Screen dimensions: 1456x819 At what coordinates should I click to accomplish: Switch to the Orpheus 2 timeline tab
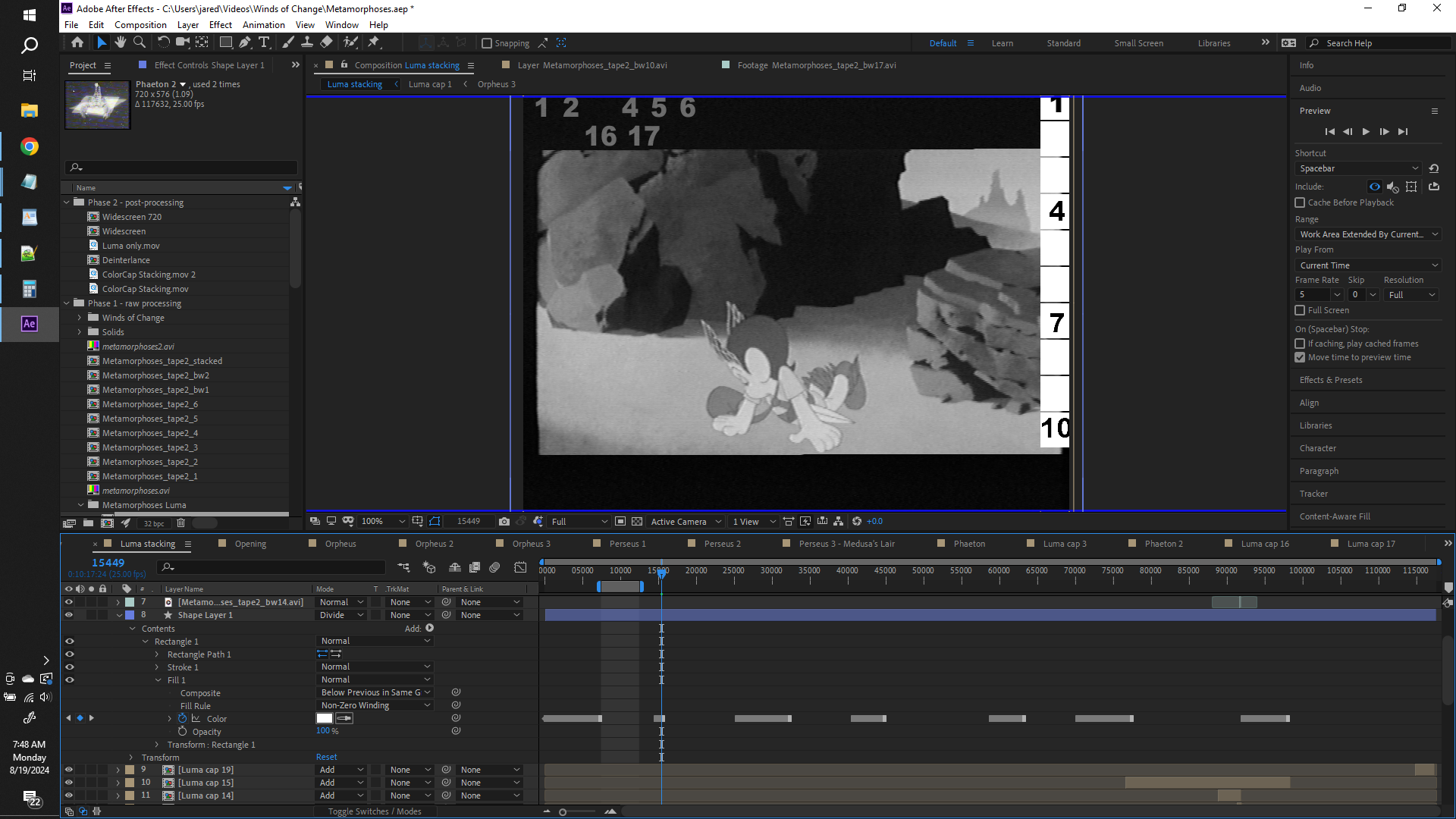click(x=434, y=544)
